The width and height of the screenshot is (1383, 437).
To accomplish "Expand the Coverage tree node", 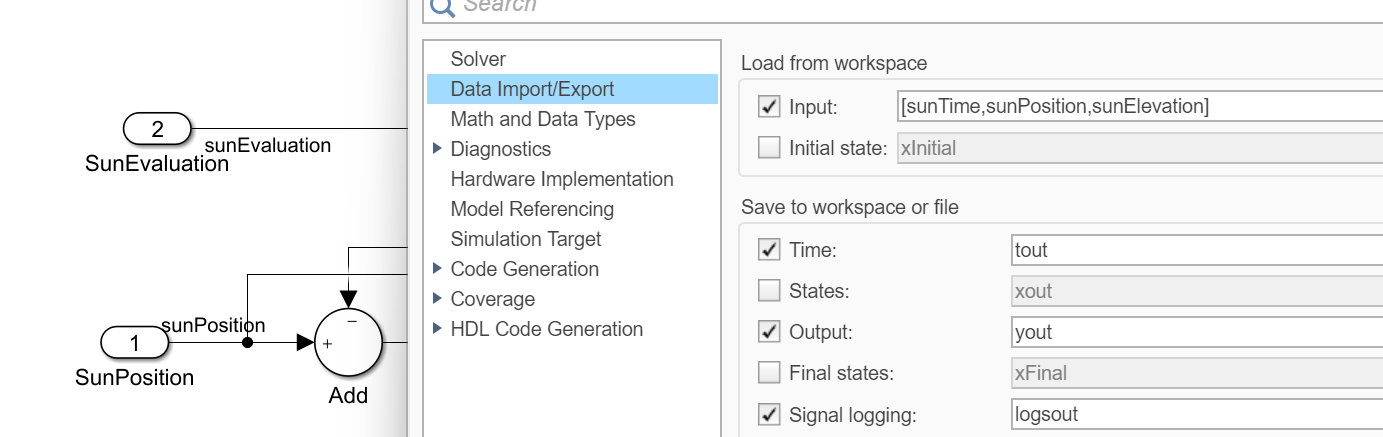I will pyautogui.click(x=437, y=299).
